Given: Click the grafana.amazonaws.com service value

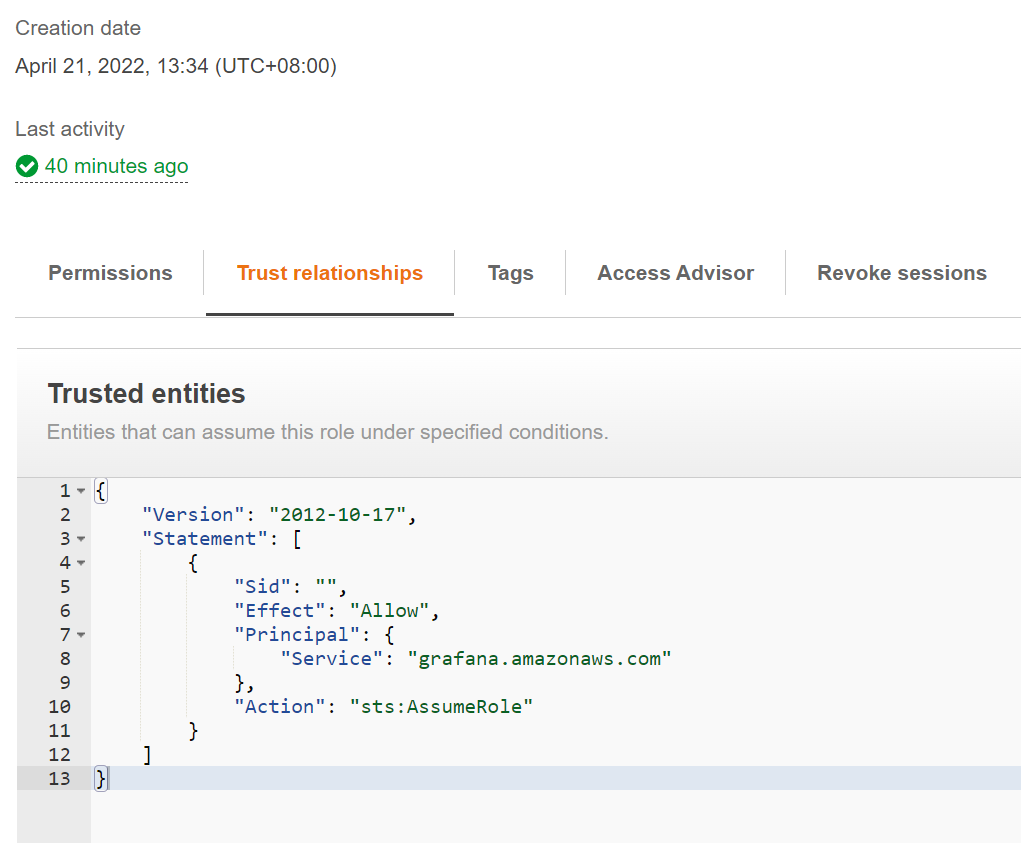Looking at the screenshot, I should click(540, 658).
